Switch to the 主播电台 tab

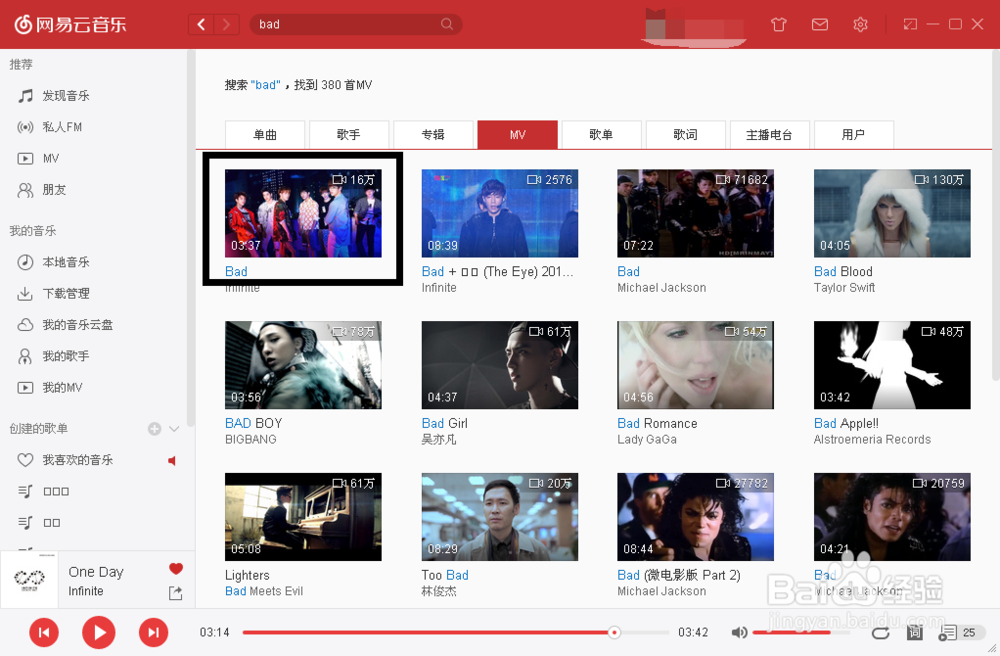tap(770, 135)
